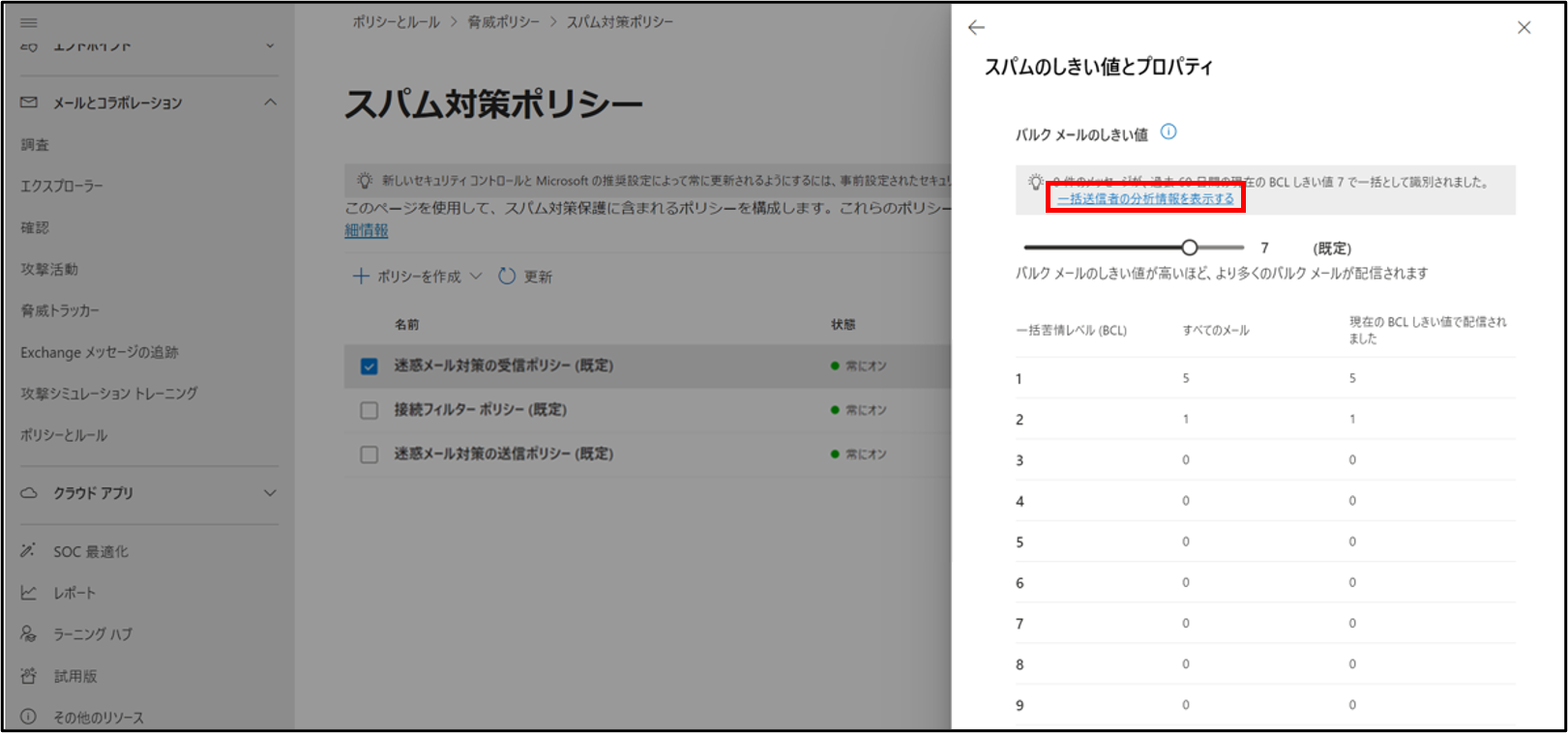Select BCL level 9 row
1568x733 pixels.
1265,705
